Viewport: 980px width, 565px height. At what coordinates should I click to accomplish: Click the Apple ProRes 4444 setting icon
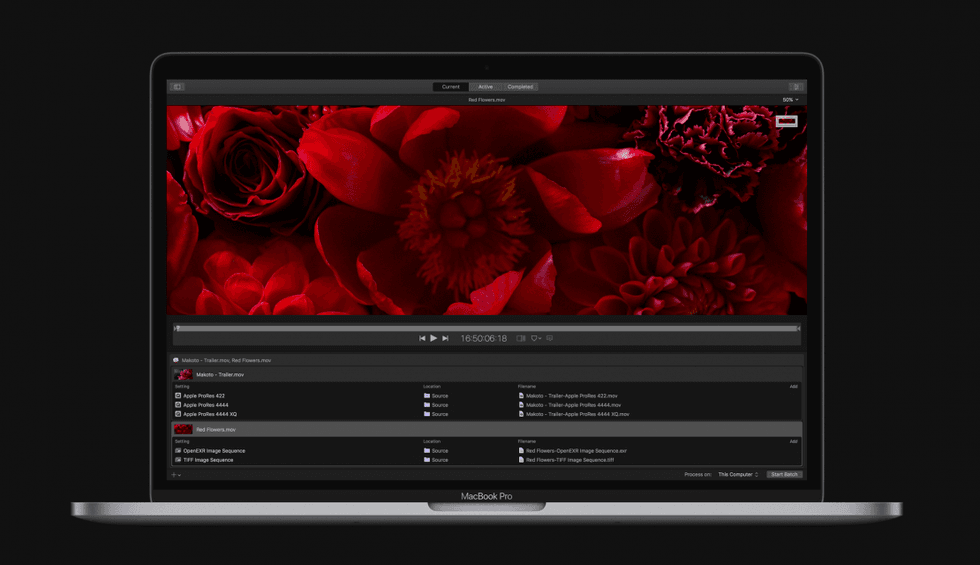178,405
